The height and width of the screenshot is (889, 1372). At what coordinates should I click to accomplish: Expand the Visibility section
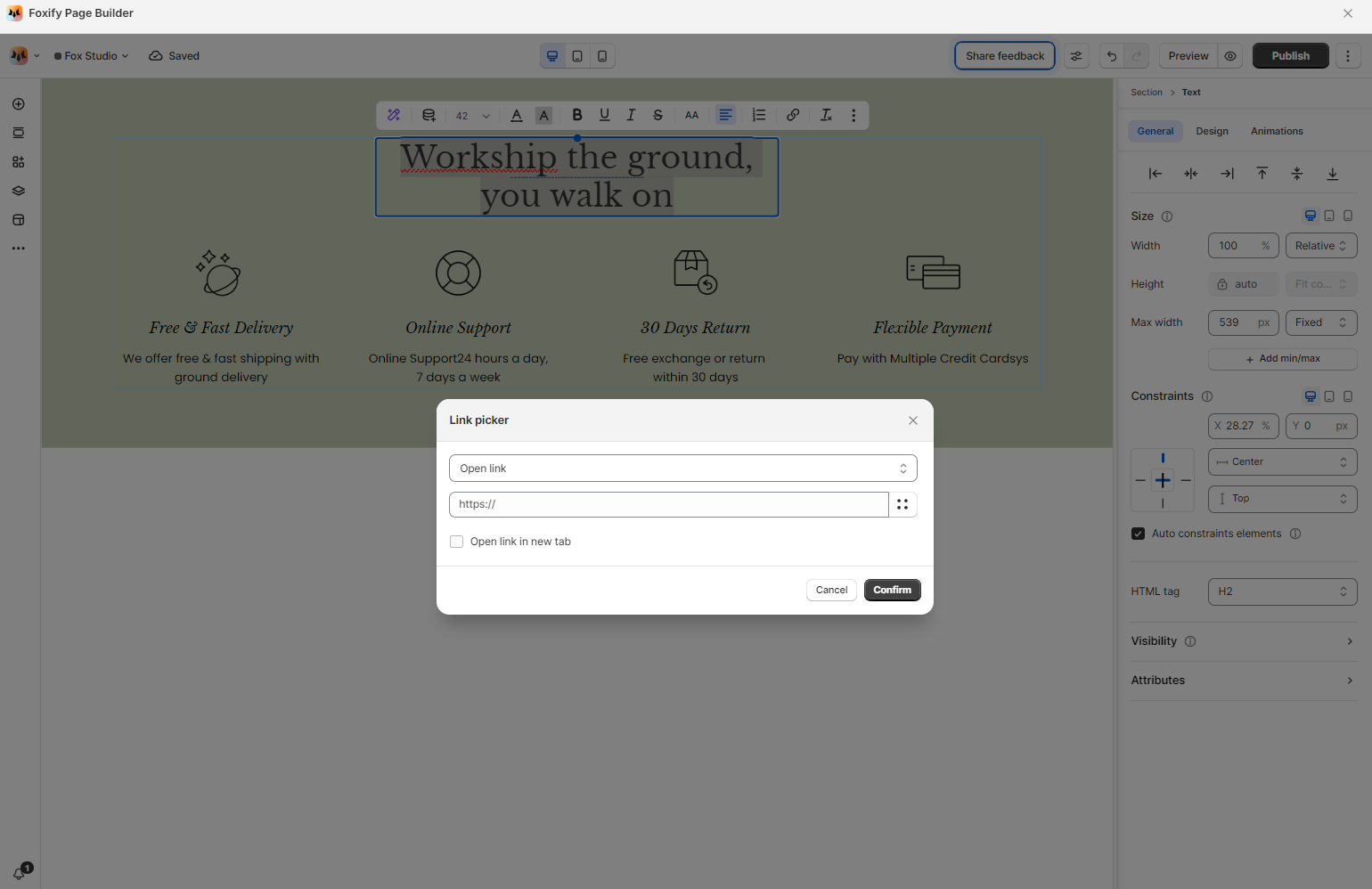1244,641
